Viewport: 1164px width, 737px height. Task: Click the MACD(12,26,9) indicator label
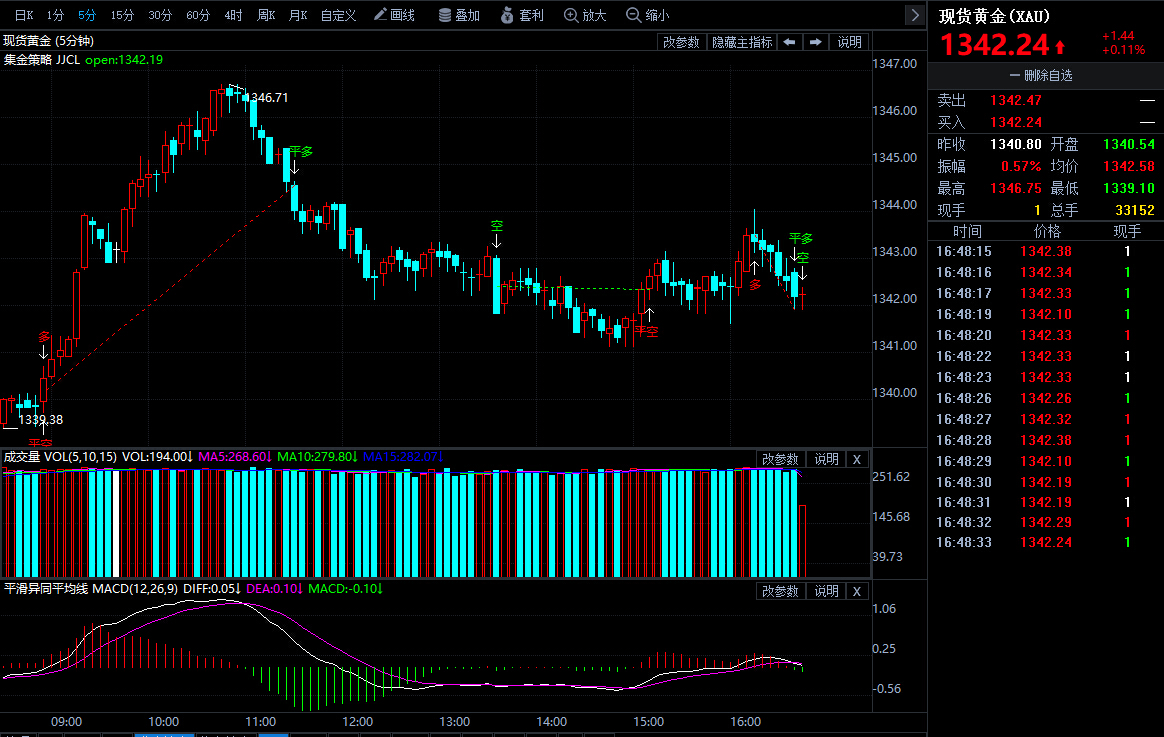pyautogui.click(x=134, y=589)
